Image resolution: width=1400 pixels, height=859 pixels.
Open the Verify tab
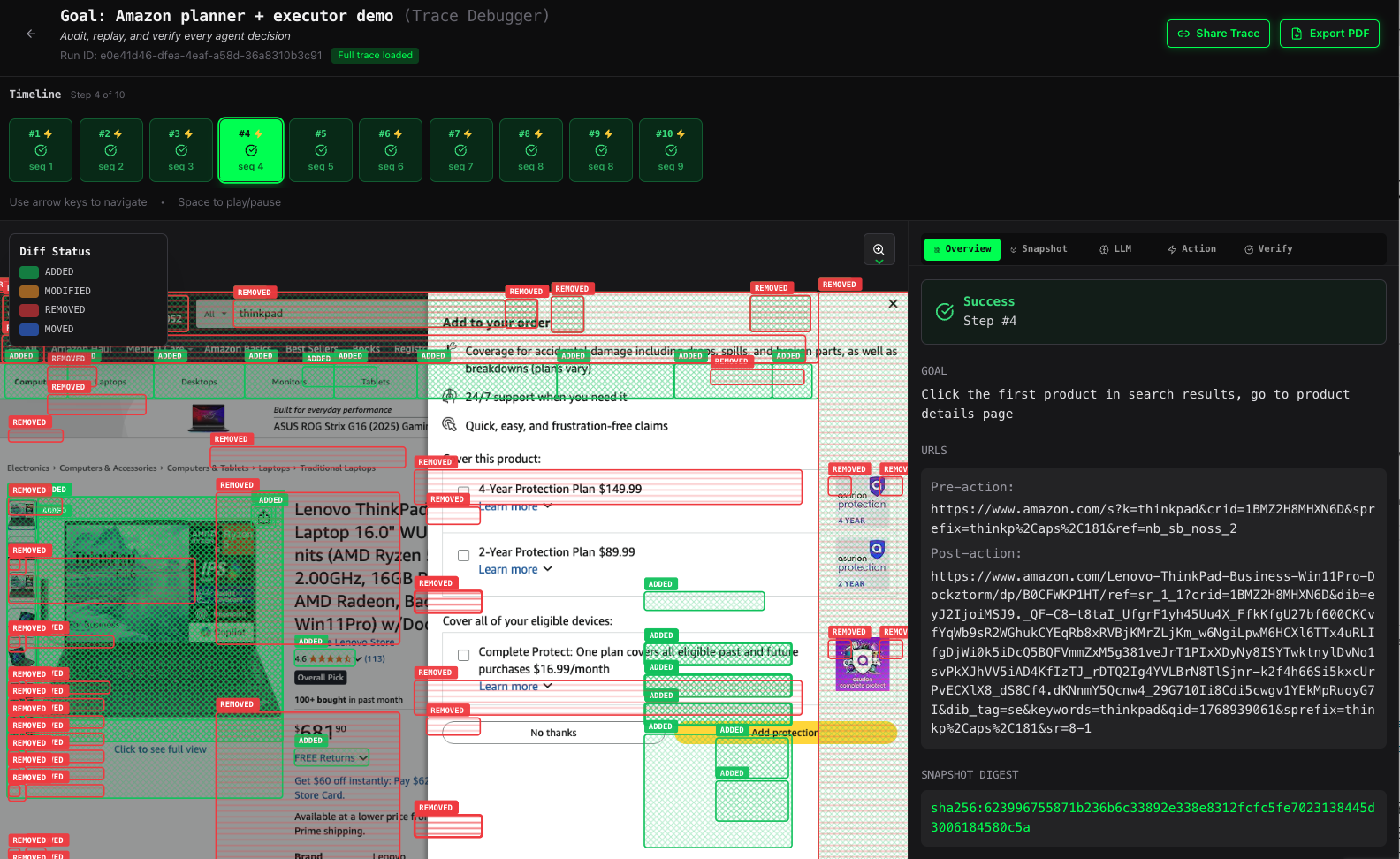(x=1268, y=249)
